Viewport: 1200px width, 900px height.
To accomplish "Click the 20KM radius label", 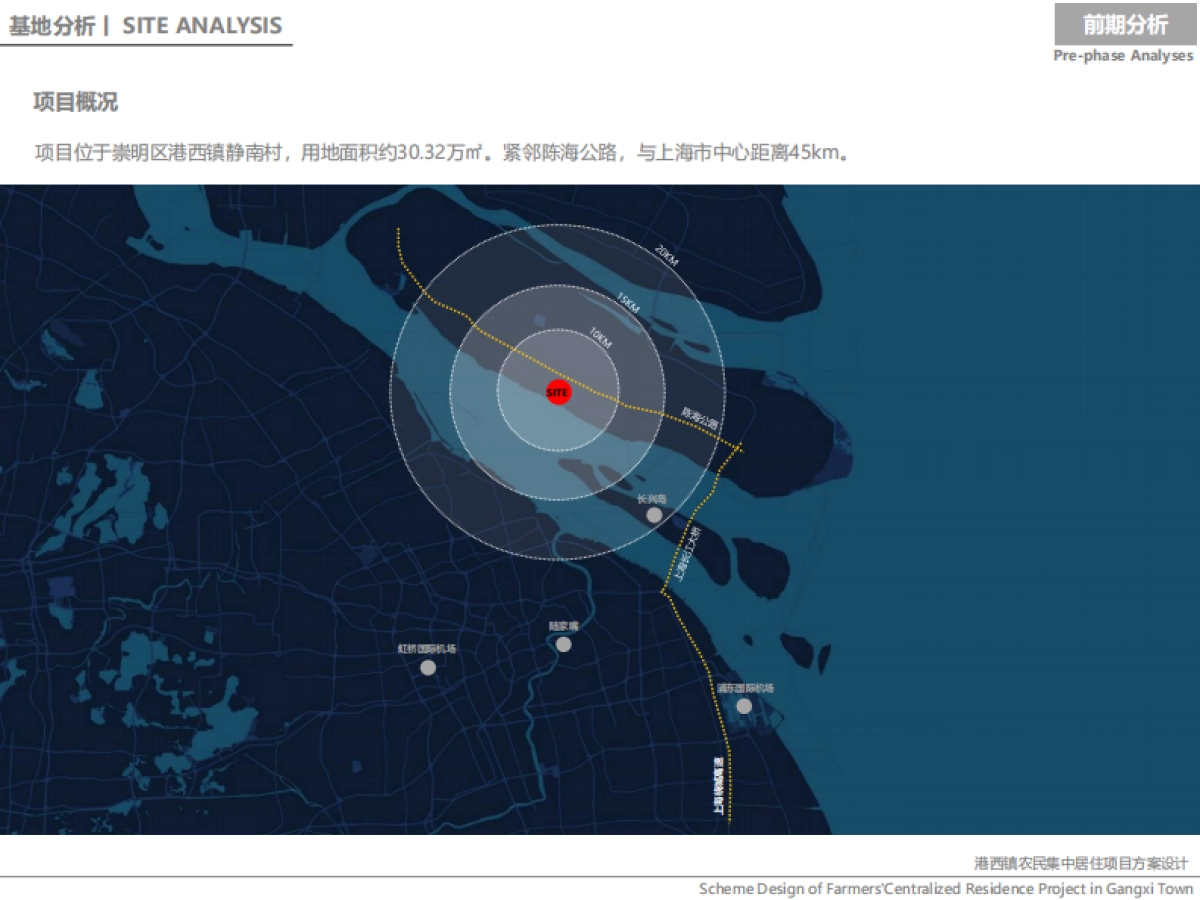I will tap(667, 257).
